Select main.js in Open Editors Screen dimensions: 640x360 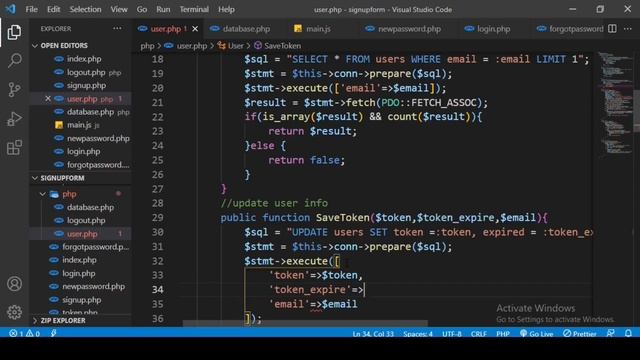(80, 125)
